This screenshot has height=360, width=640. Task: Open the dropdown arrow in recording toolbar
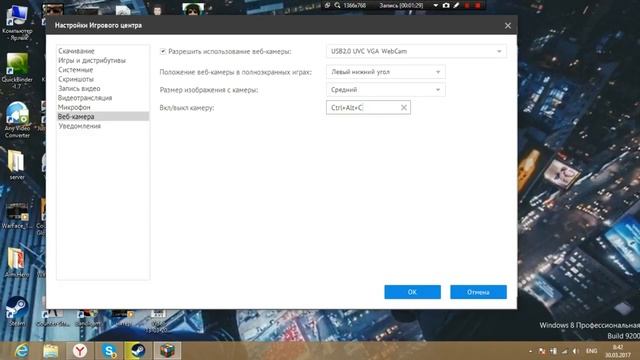click(436, 6)
